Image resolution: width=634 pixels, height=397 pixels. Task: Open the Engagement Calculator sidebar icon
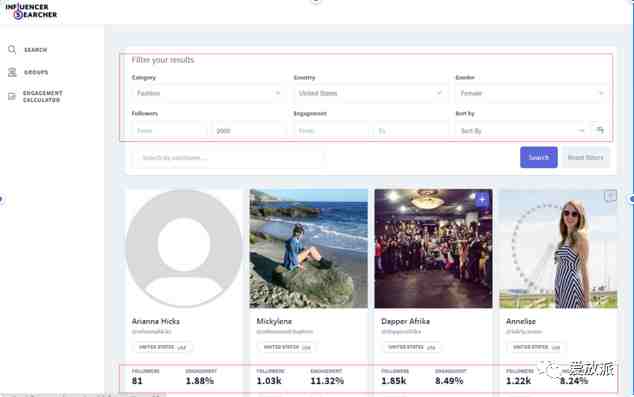pyautogui.click(x=12, y=96)
